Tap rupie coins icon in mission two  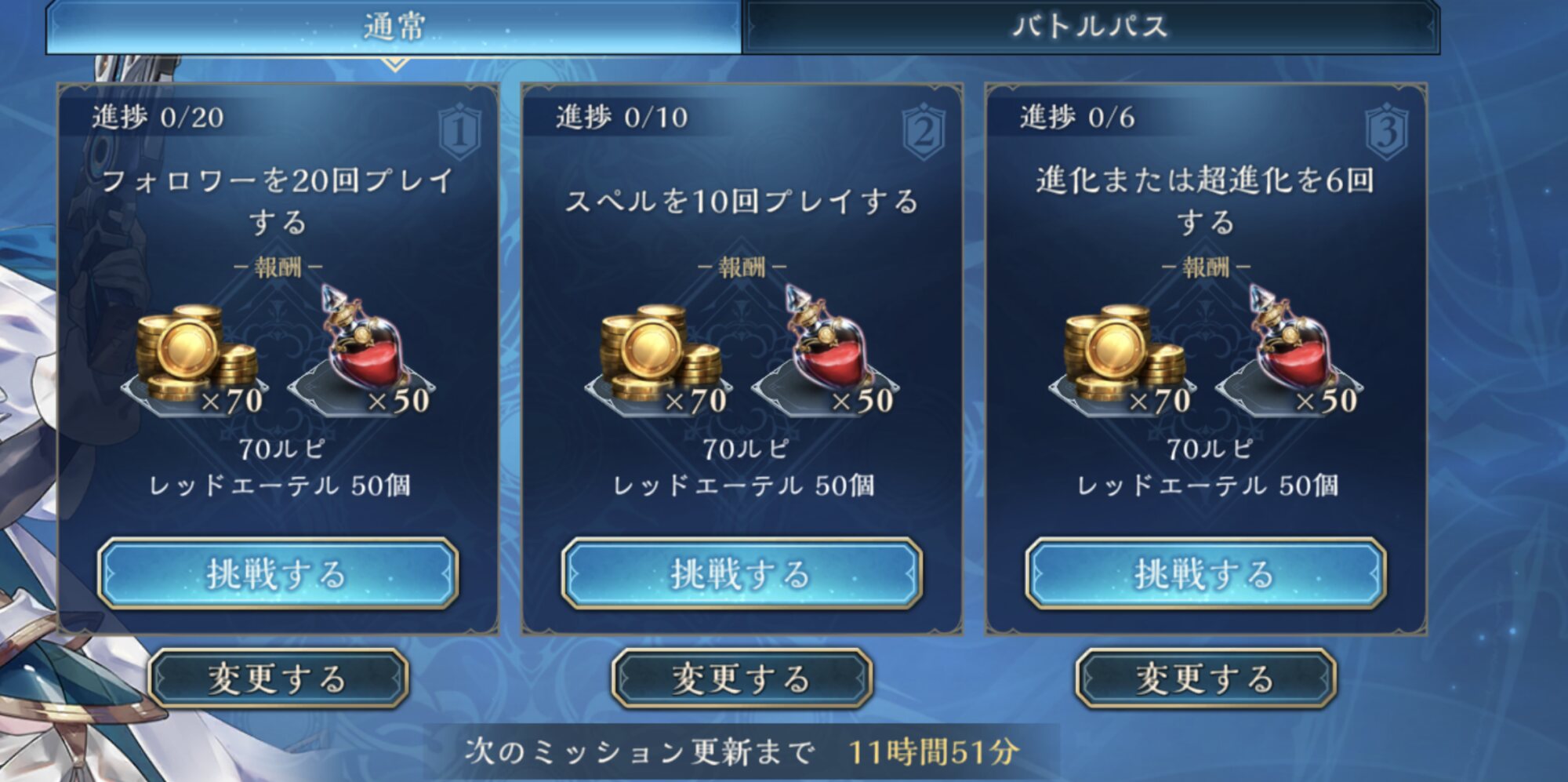pyautogui.click(x=660, y=355)
